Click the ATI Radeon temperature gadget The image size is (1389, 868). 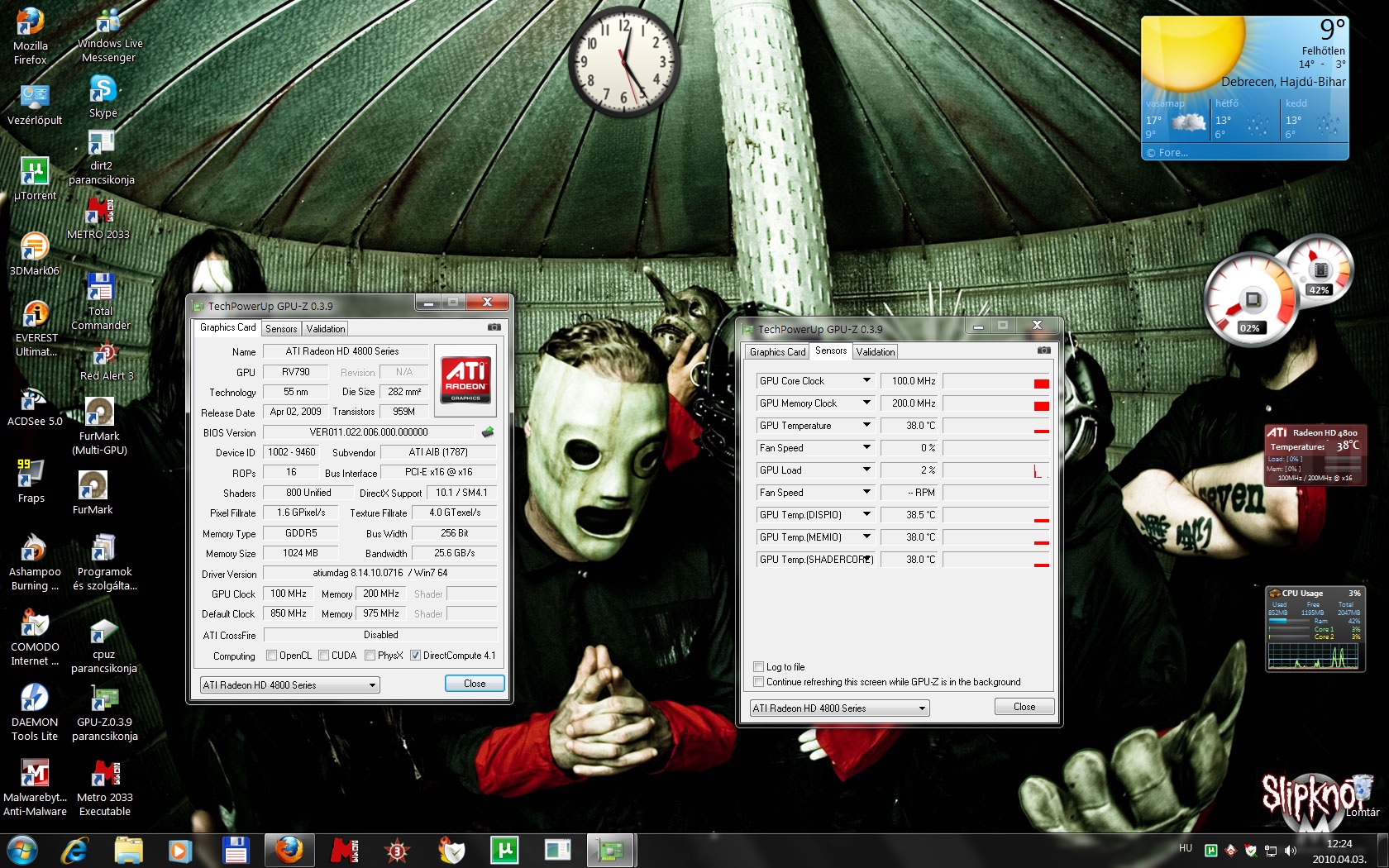(x=1314, y=455)
